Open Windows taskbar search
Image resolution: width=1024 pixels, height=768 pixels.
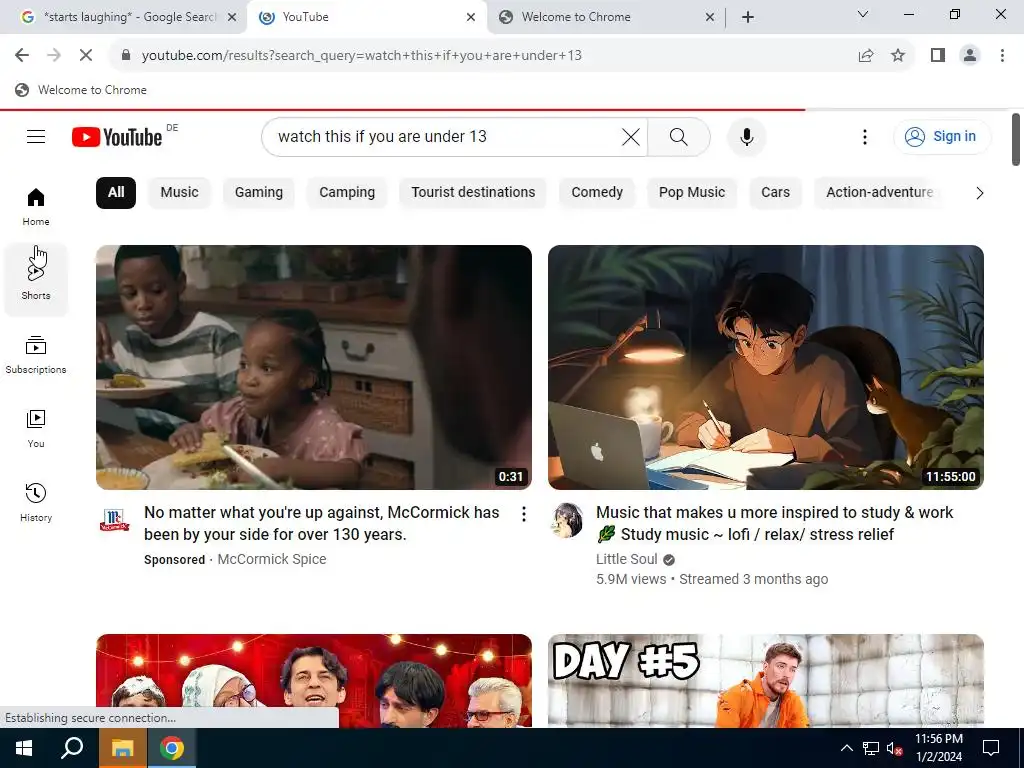coord(72,748)
